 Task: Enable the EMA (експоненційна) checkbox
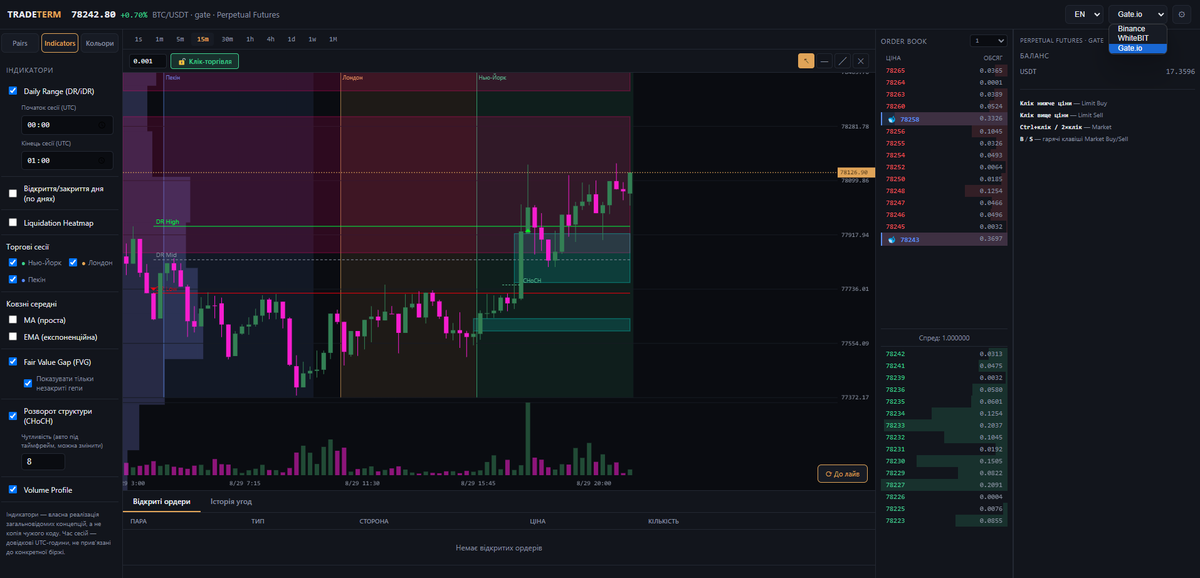[13, 337]
